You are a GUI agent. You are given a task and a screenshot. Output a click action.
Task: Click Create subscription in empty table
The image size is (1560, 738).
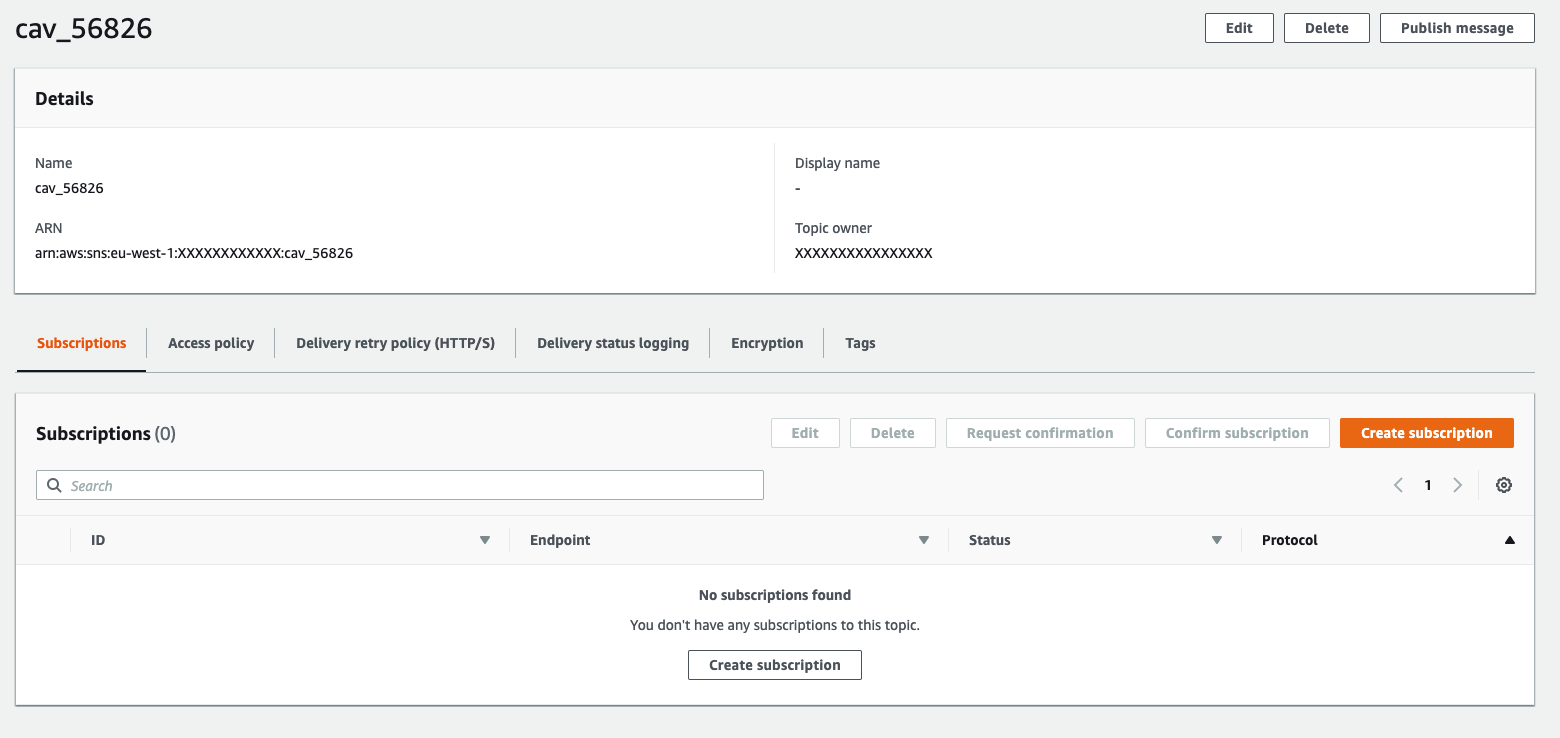[x=774, y=665]
